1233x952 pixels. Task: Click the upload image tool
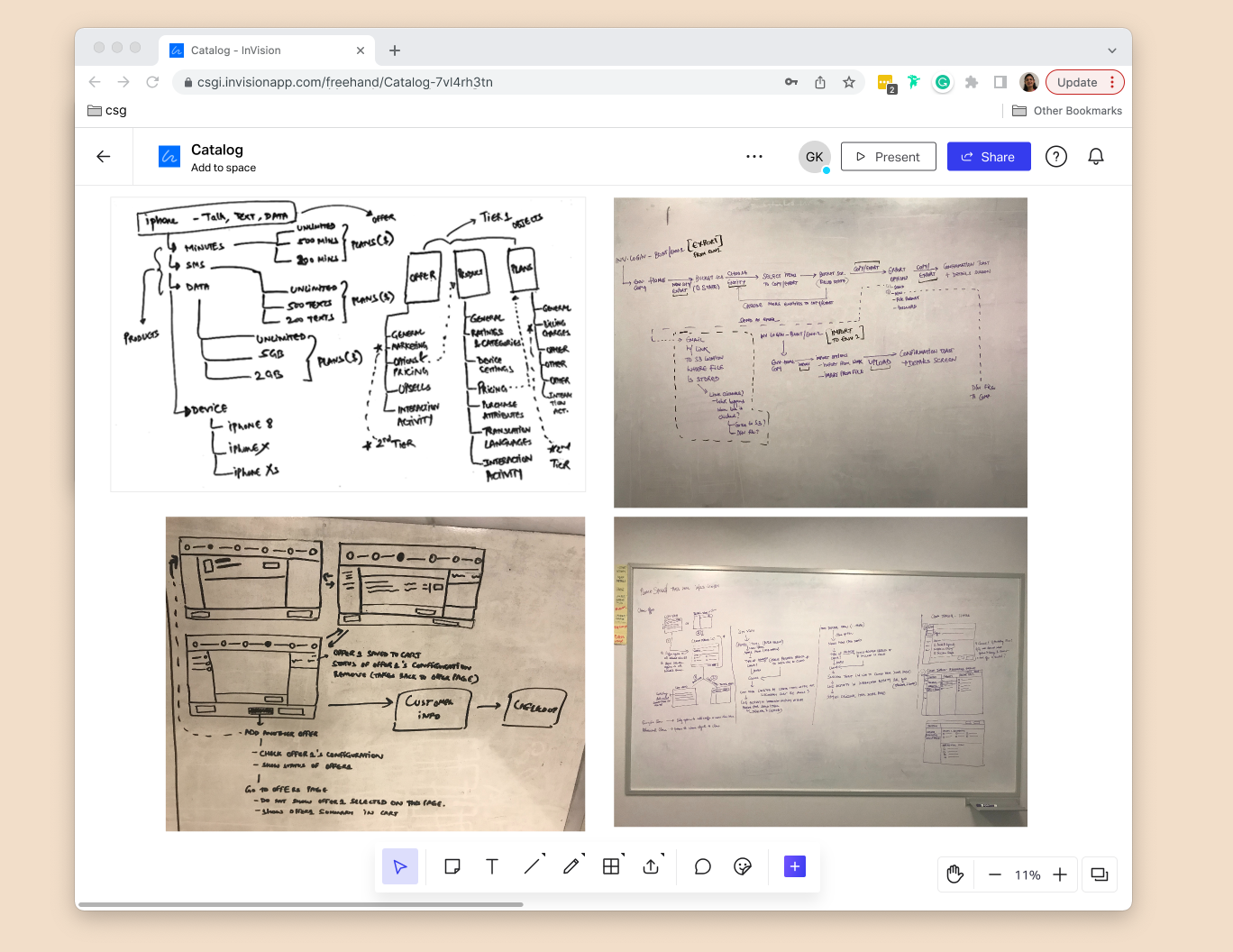point(651,866)
